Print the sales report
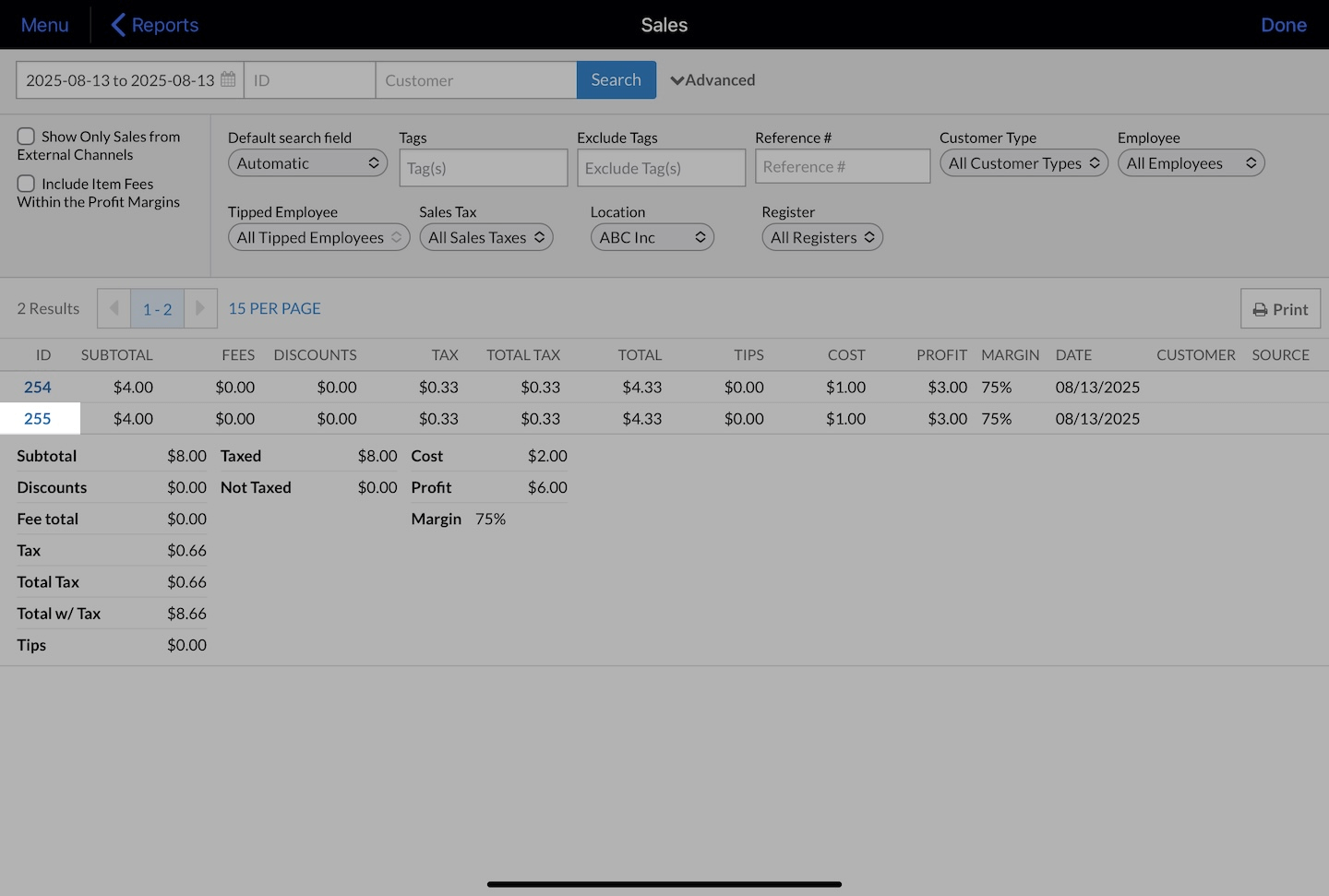 pos(1280,309)
